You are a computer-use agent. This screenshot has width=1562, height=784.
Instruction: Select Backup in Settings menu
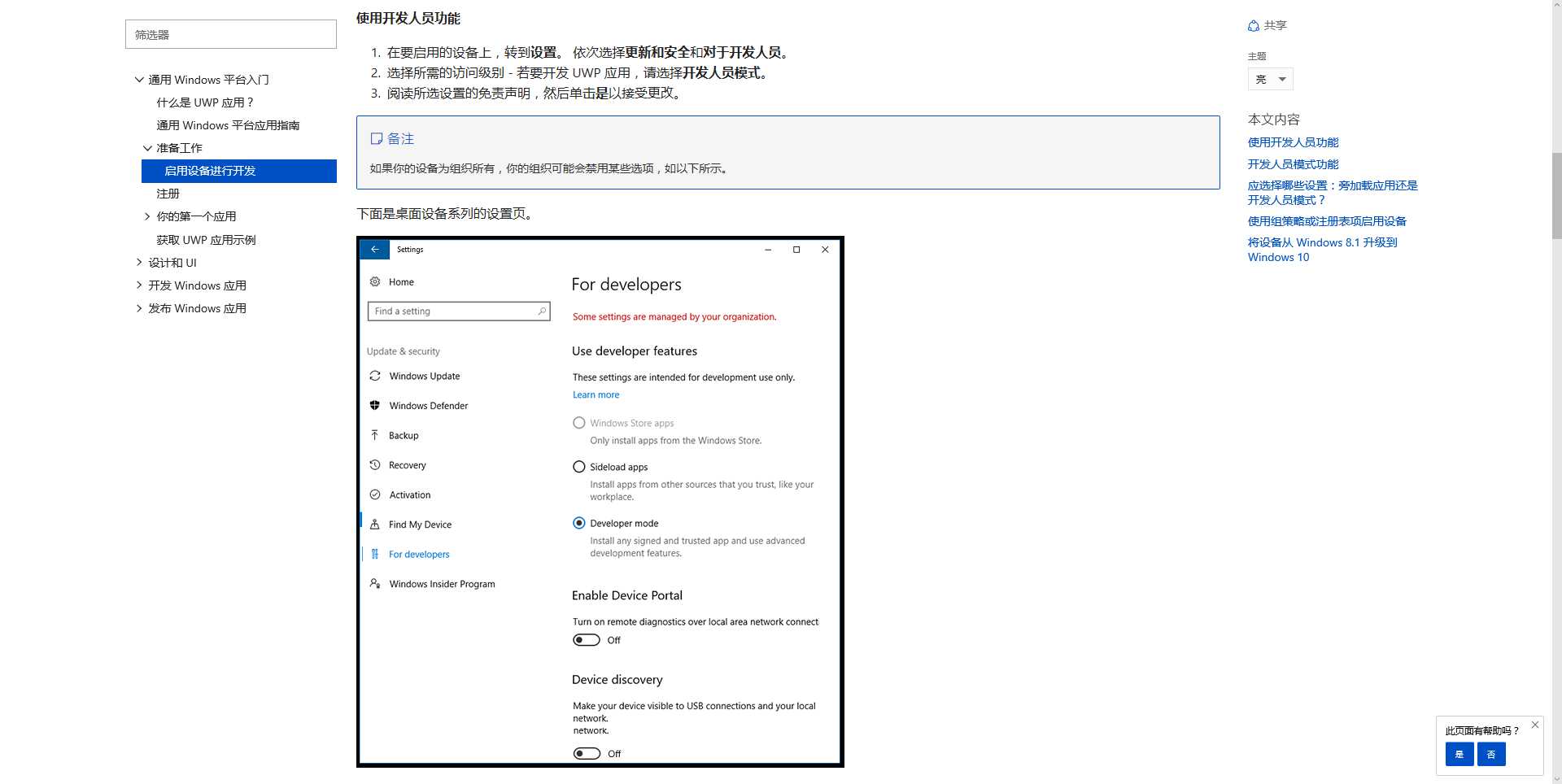coord(404,435)
